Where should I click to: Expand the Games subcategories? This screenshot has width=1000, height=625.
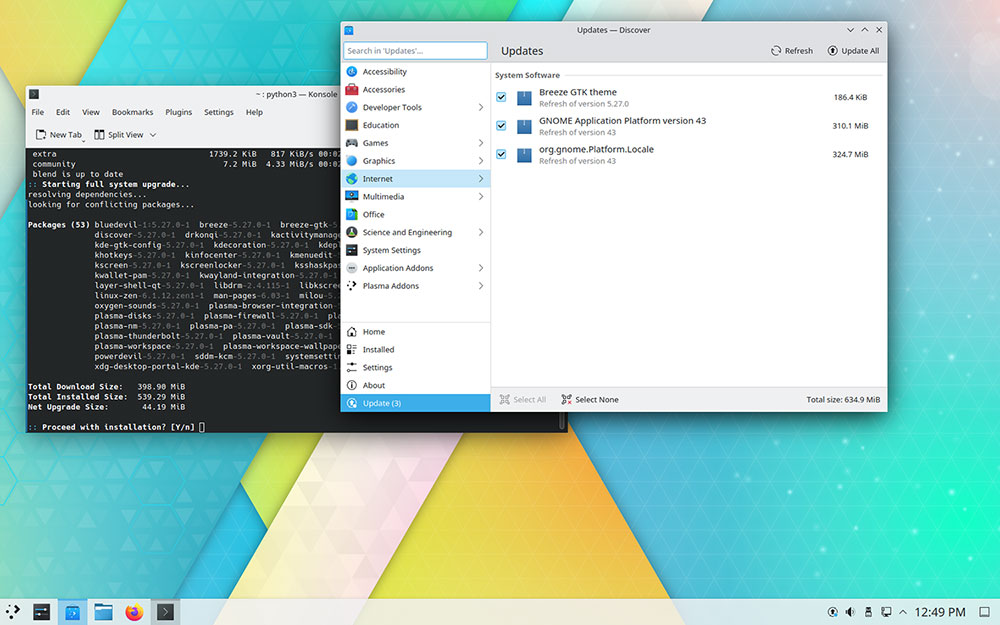pyautogui.click(x=481, y=143)
